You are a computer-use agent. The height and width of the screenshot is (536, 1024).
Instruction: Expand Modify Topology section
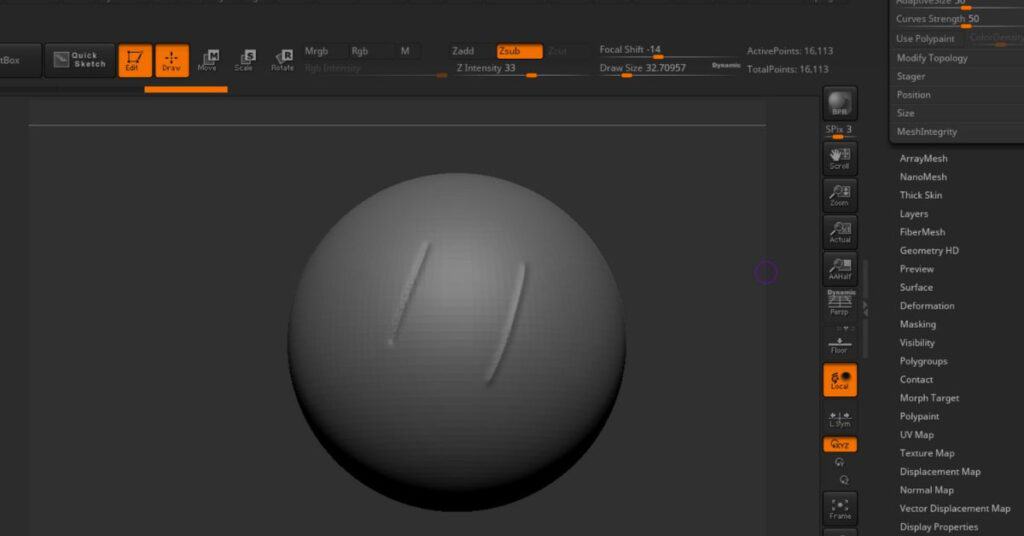tap(932, 58)
